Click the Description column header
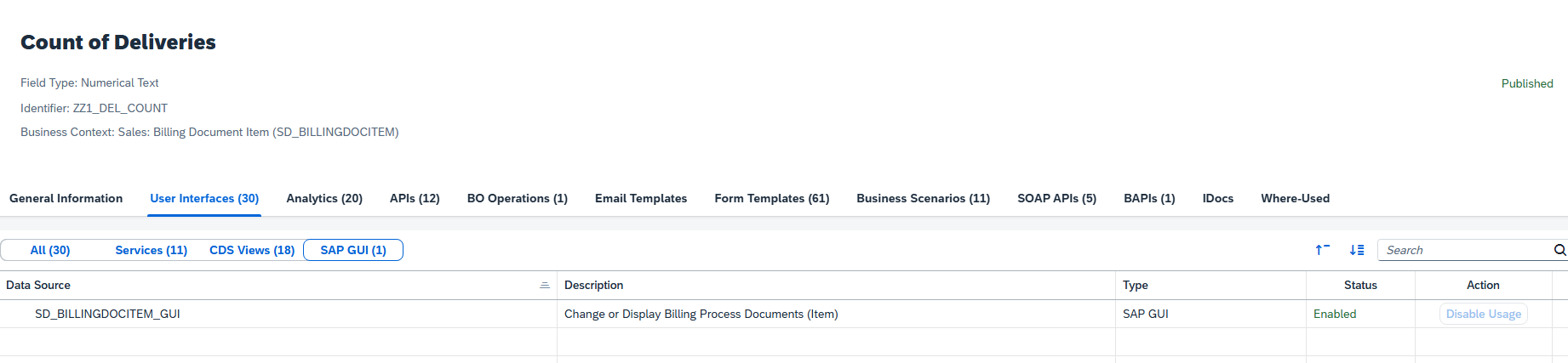1568x363 pixels. (594, 286)
